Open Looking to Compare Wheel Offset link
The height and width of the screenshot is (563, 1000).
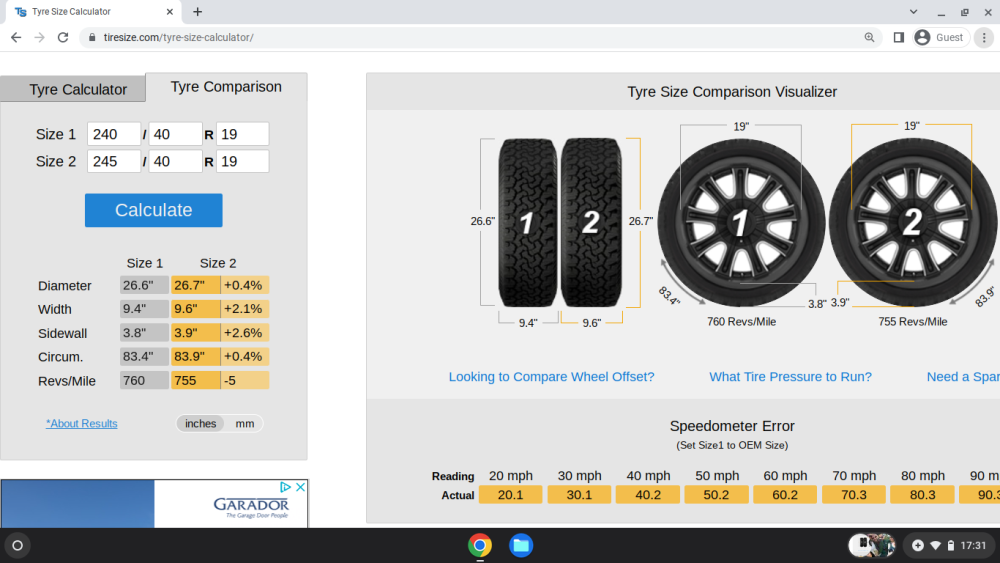[552, 377]
